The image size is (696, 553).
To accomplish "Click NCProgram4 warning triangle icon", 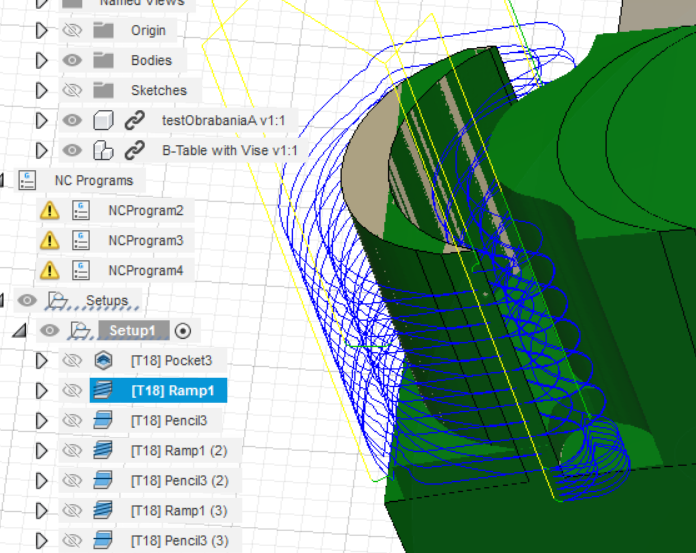I will click(49, 270).
